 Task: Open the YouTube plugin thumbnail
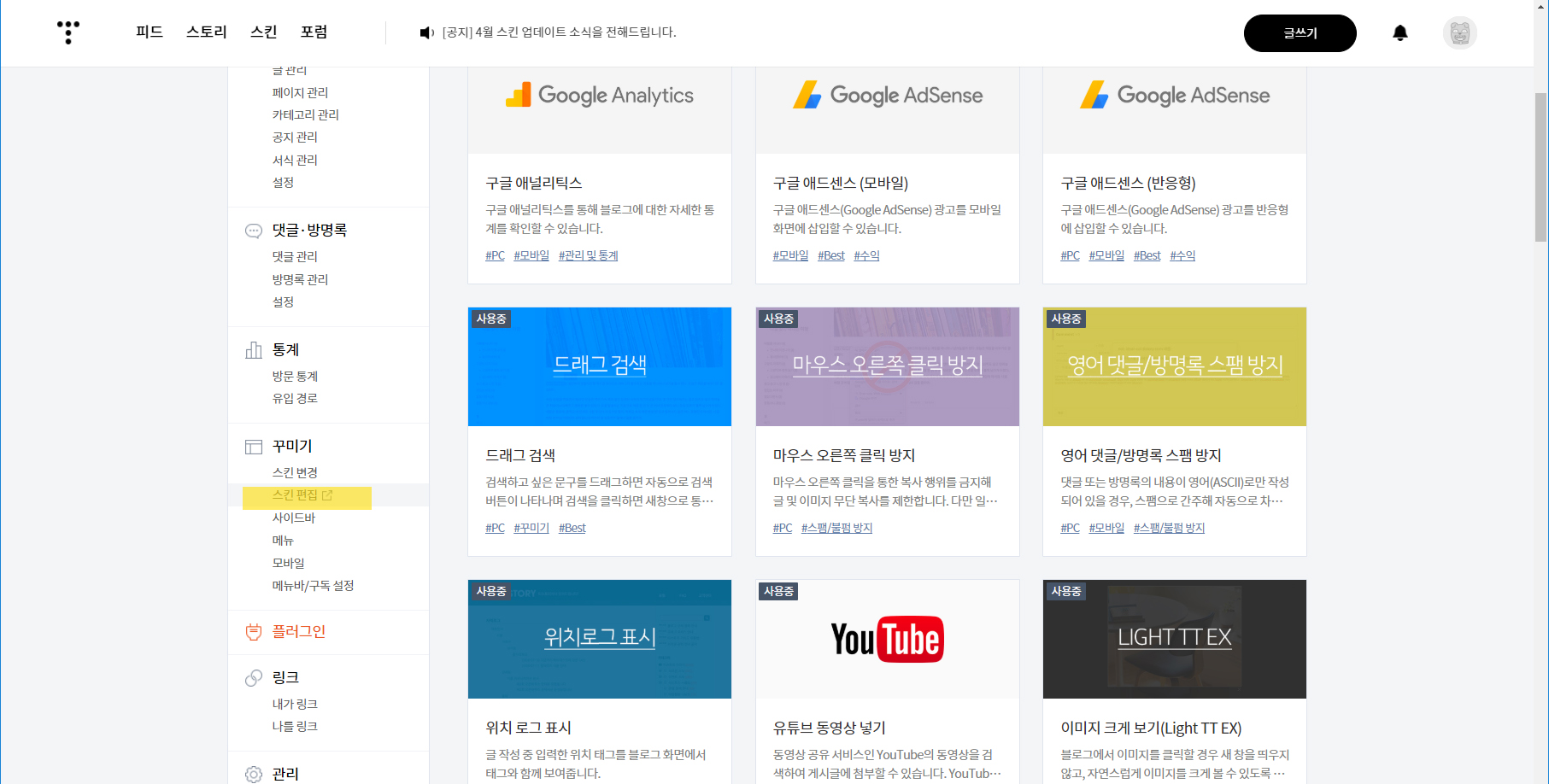[888, 639]
